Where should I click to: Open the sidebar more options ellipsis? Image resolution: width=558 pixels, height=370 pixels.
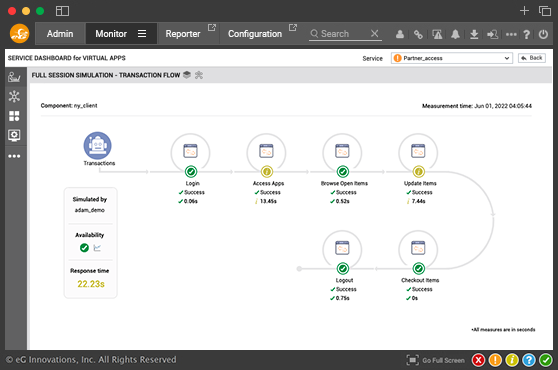14,156
